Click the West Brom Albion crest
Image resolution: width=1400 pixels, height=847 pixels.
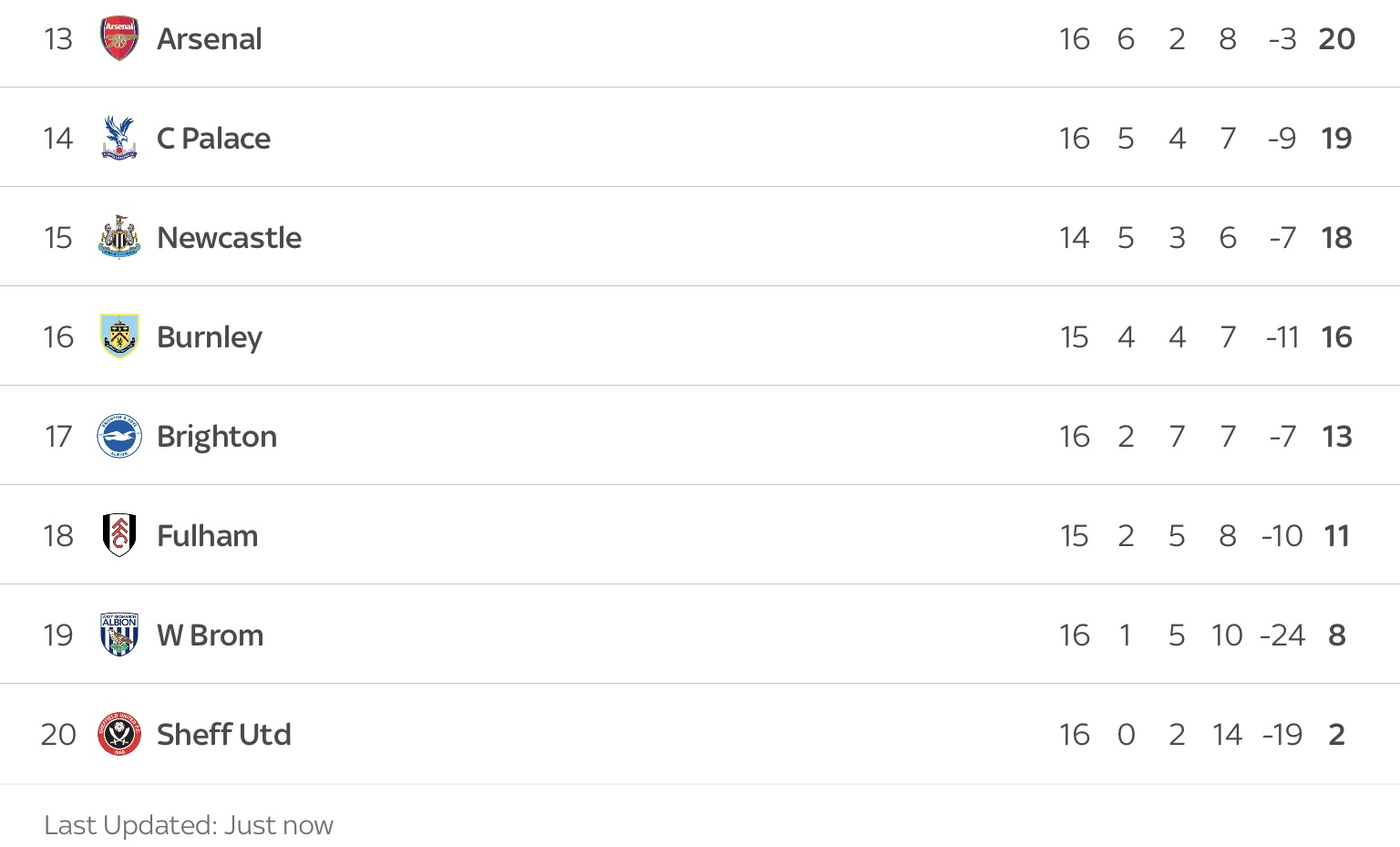pyautogui.click(x=119, y=635)
